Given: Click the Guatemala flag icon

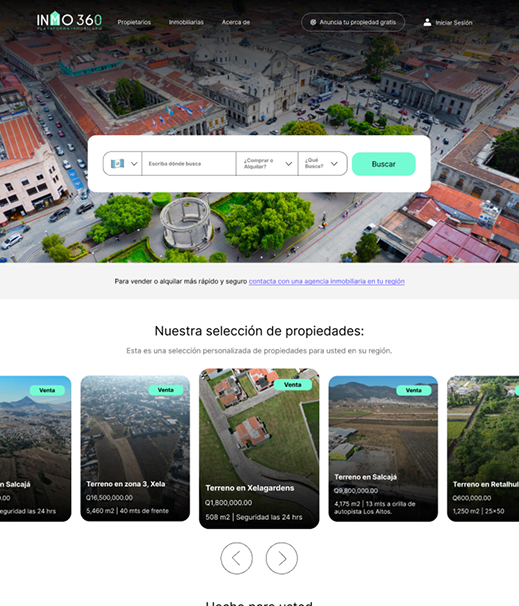Looking at the screenshot, I should click(x=117, y=163).
